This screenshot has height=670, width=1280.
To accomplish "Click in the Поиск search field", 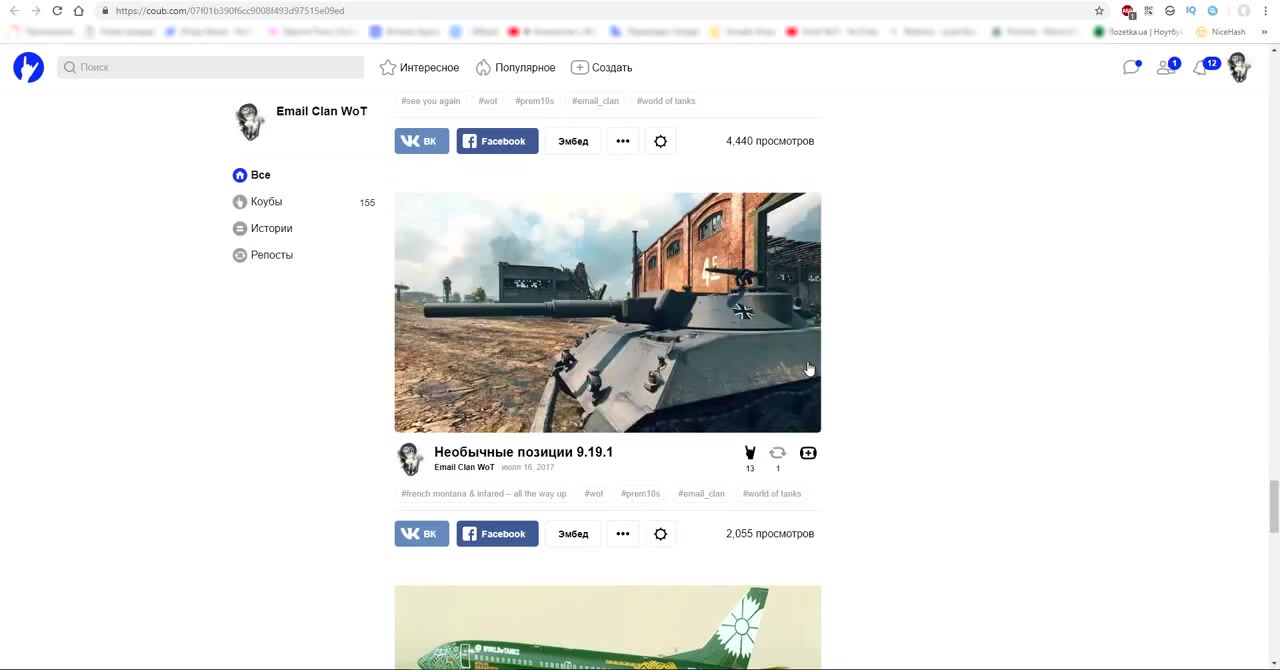I will pos(210,67).
